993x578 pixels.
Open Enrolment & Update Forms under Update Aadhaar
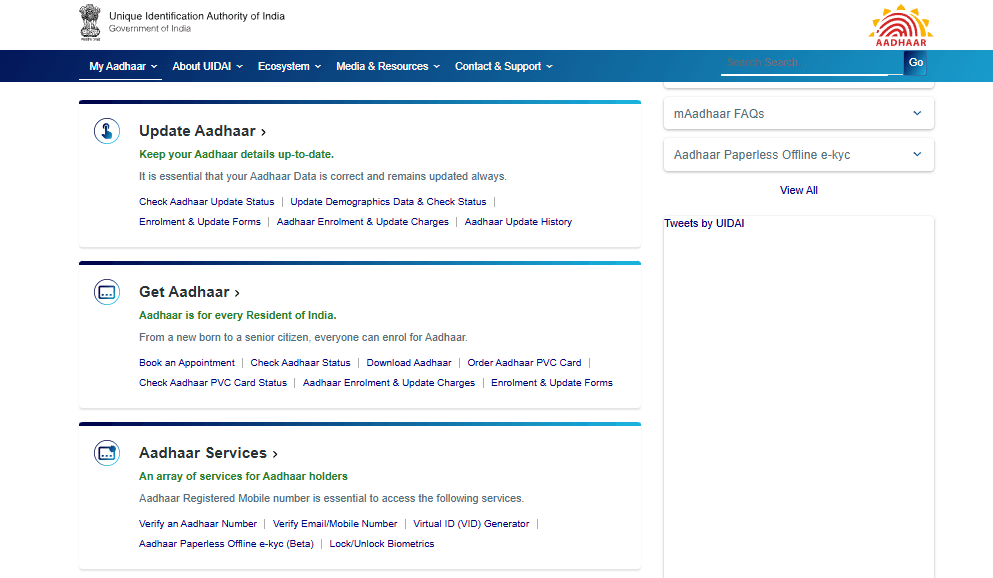(x=199, y=222)
